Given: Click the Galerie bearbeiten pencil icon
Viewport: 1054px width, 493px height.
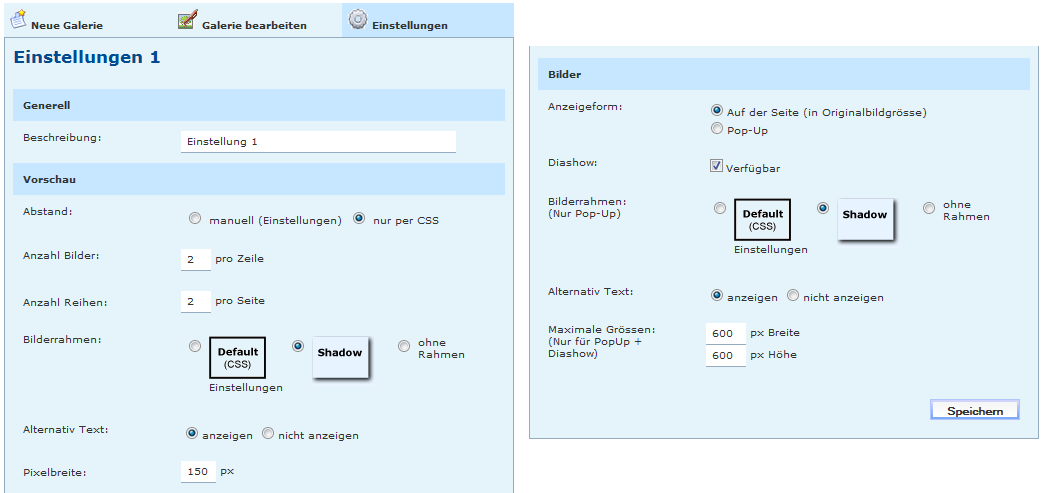Looking at the screenshot, I should click(187, 20).
